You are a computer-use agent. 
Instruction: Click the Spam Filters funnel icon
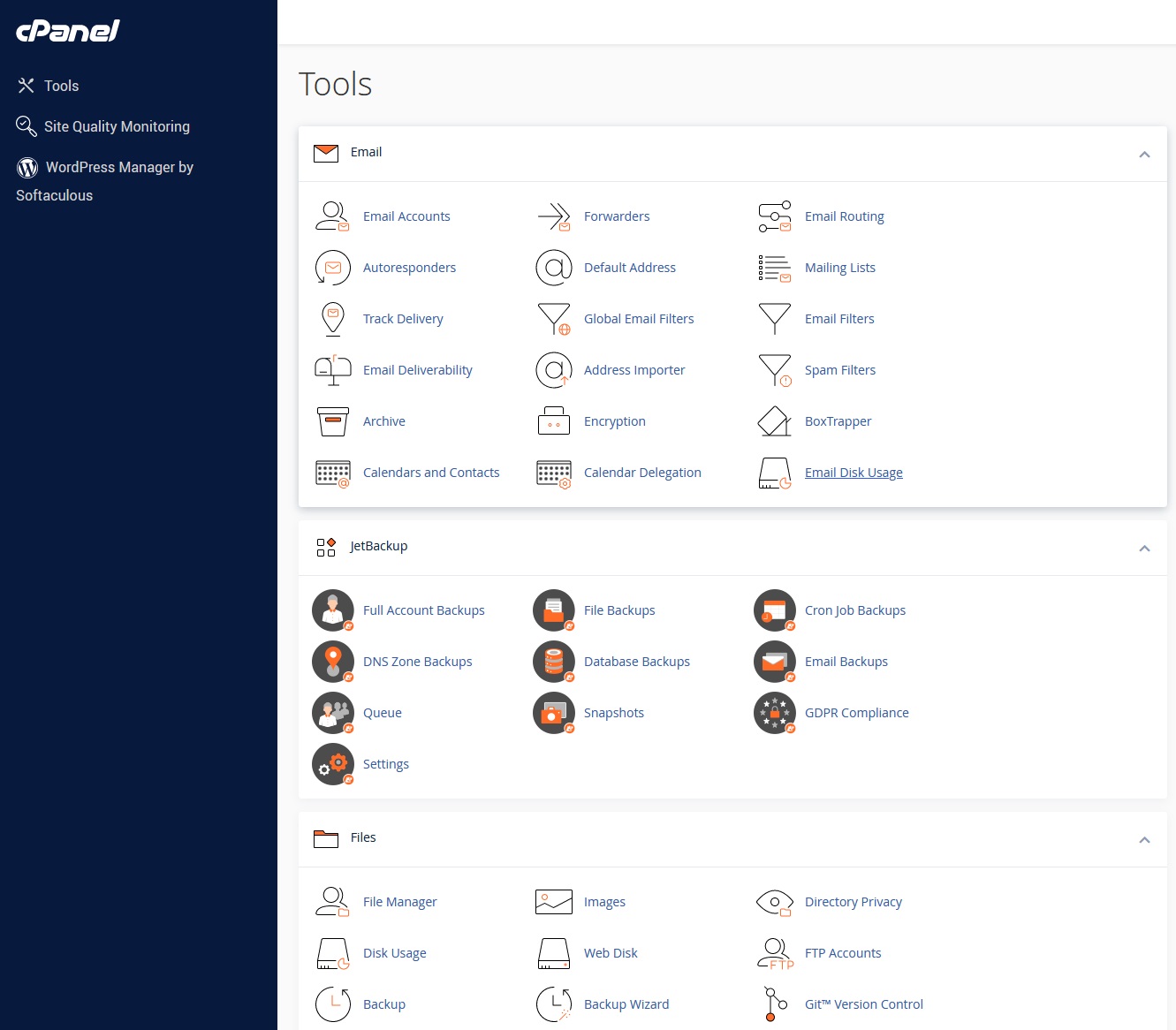775,370
